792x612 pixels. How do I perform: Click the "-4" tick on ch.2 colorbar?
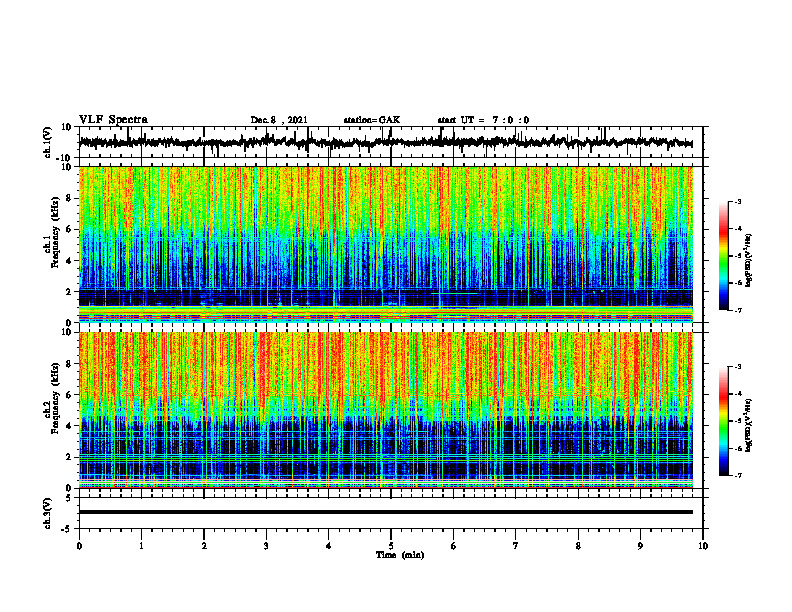pyautogui.click(x=738, y=394)
